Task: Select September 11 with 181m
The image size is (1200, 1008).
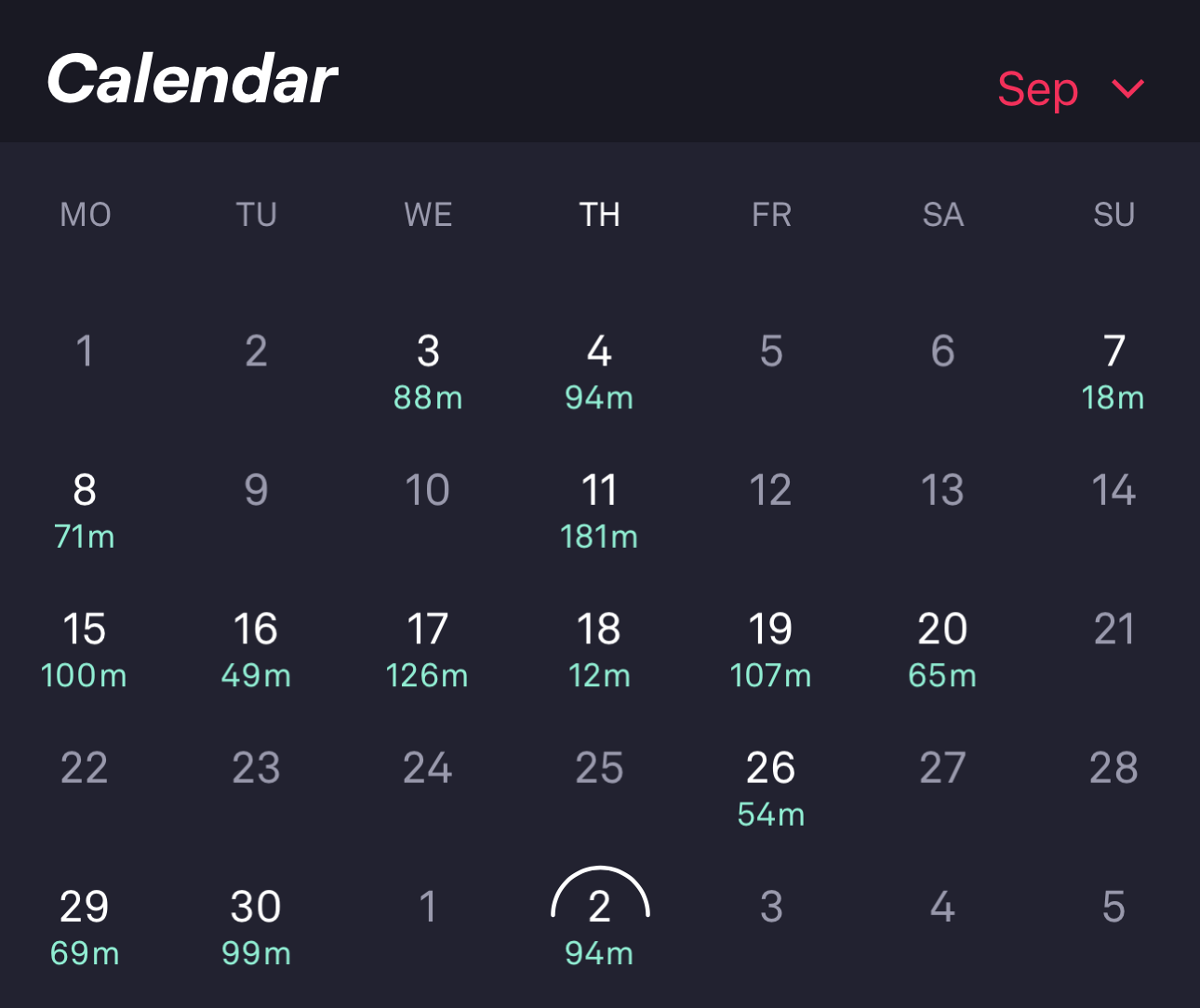Action: click(x=599, y=509)
